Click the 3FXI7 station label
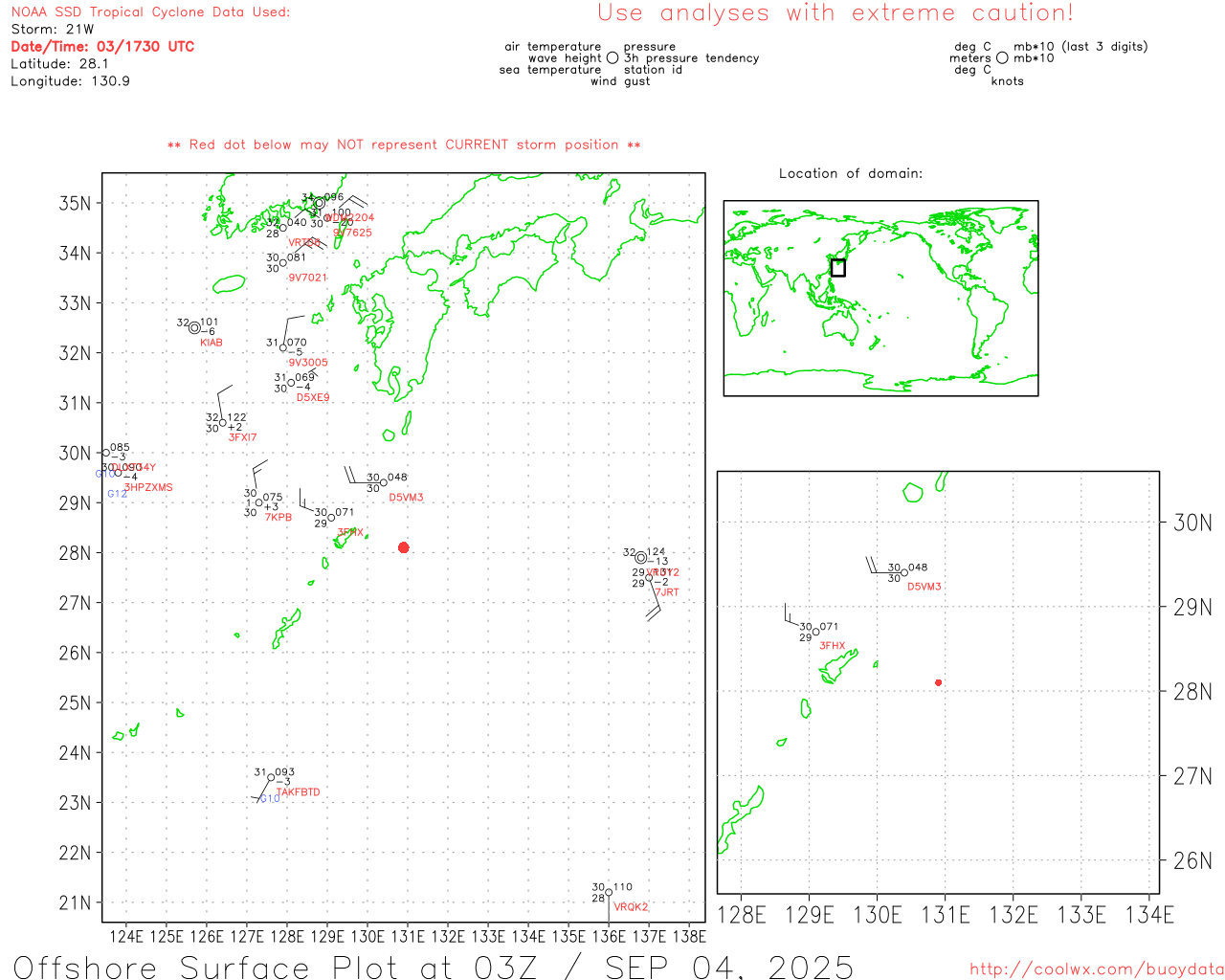This screenshot has width=1225, height=980. 243,437
